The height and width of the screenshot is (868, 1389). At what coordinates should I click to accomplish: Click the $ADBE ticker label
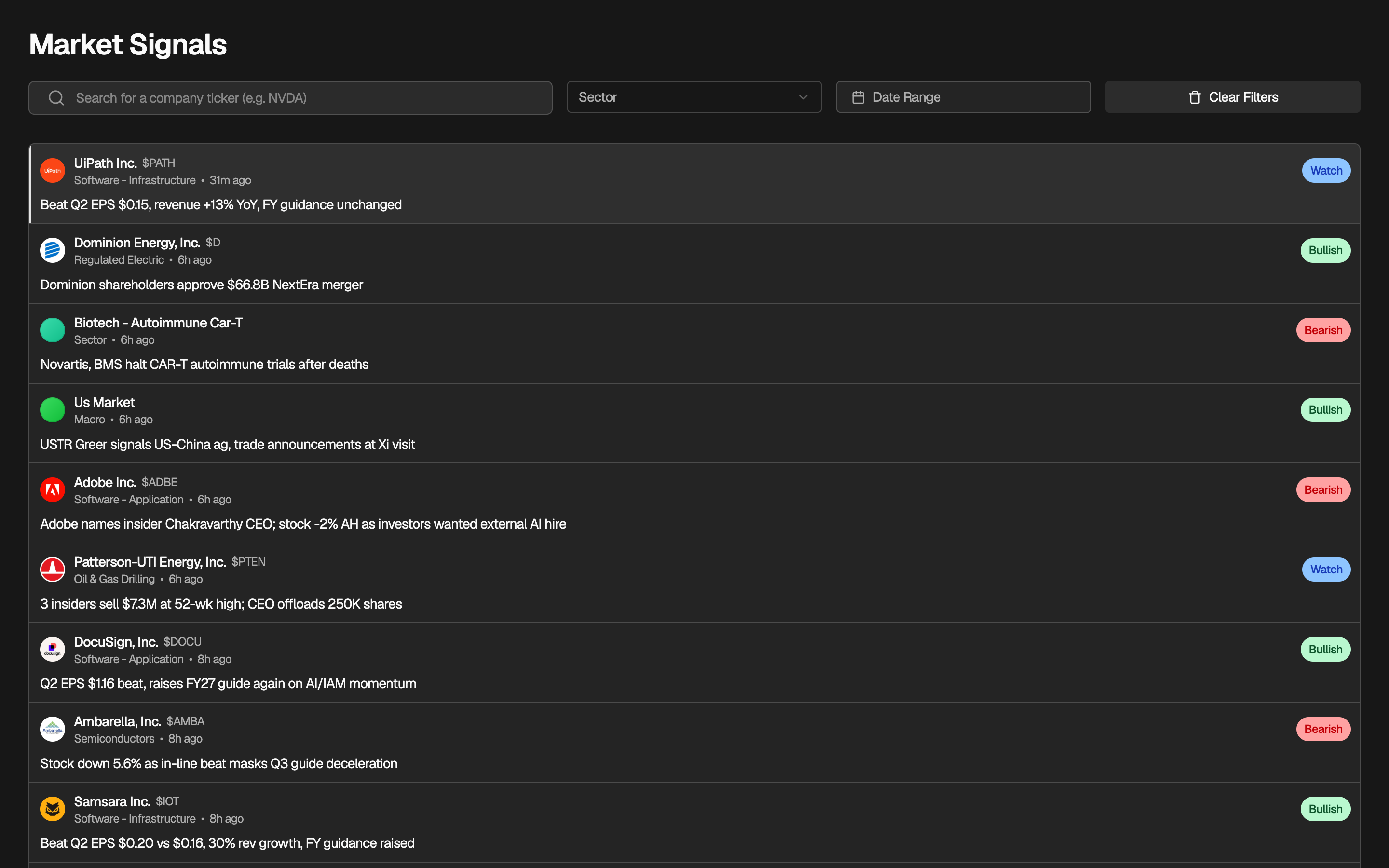pos(159,482)
